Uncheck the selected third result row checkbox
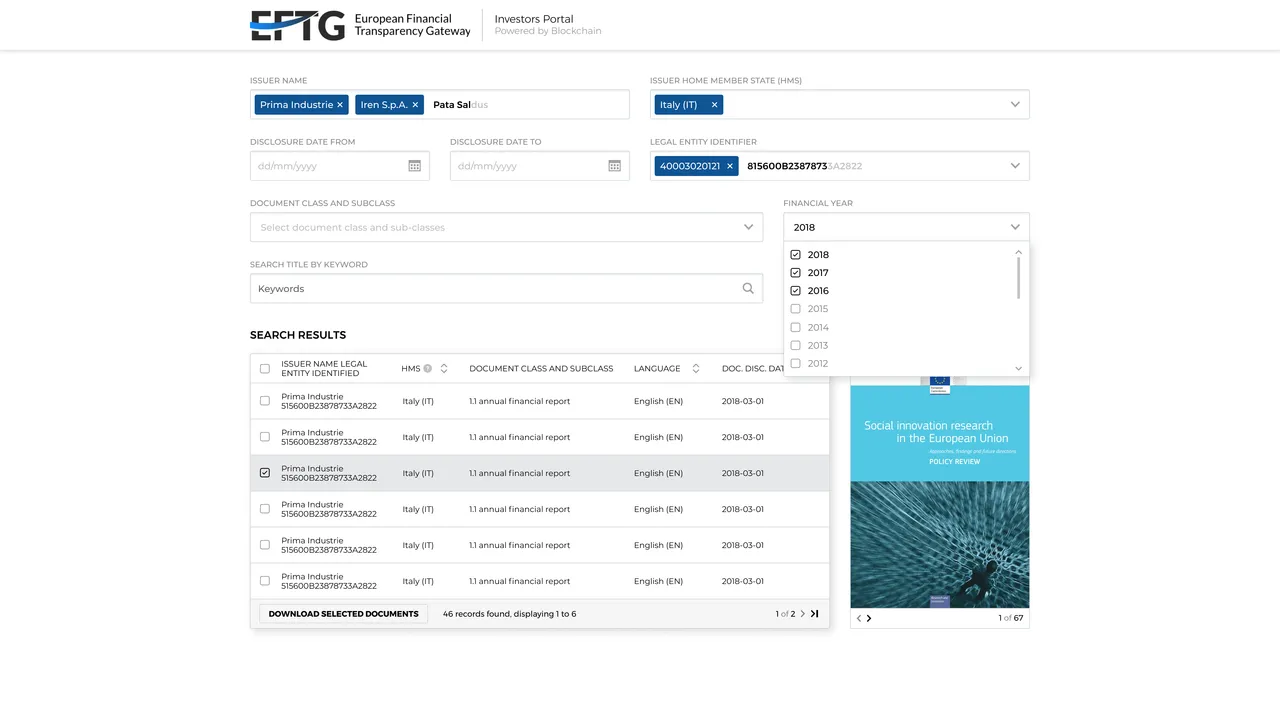 (265, 473)
